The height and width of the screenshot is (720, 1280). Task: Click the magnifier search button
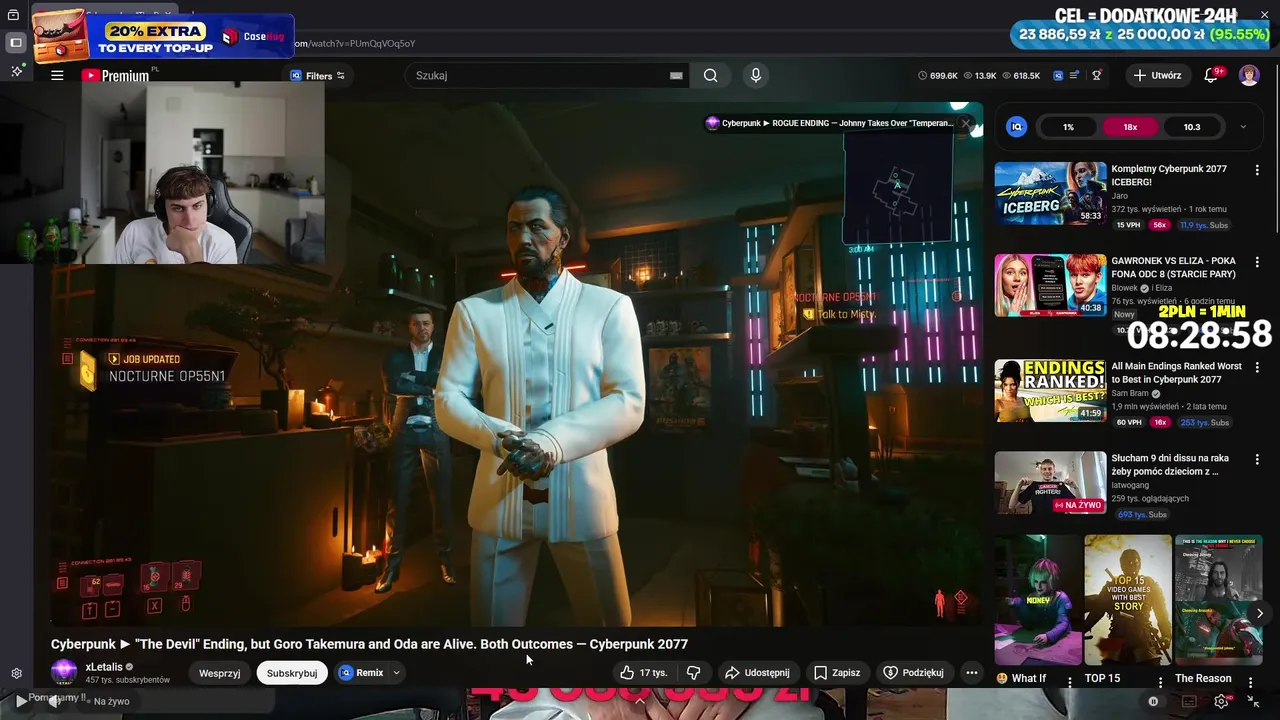[710, 75]
